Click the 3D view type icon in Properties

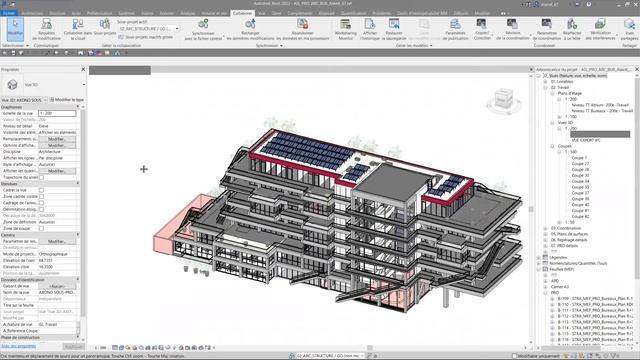[x=12, y=84]
